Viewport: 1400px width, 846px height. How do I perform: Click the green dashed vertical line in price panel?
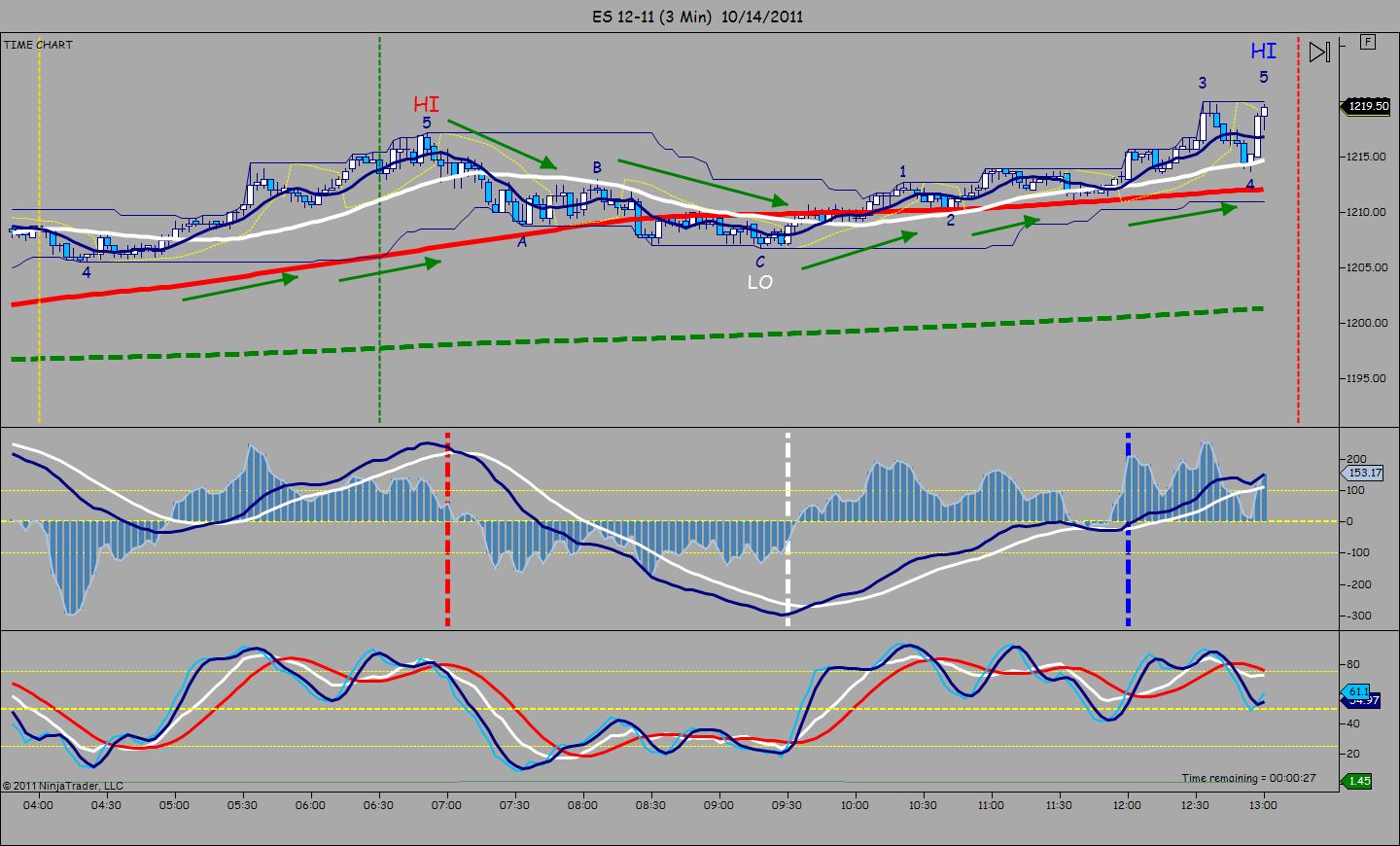click(379, 229)
